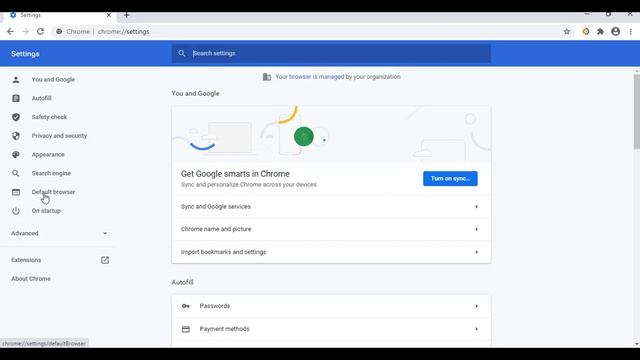Open the profile avatar icon in toolbar
The image size is (640, 360).
616,31
